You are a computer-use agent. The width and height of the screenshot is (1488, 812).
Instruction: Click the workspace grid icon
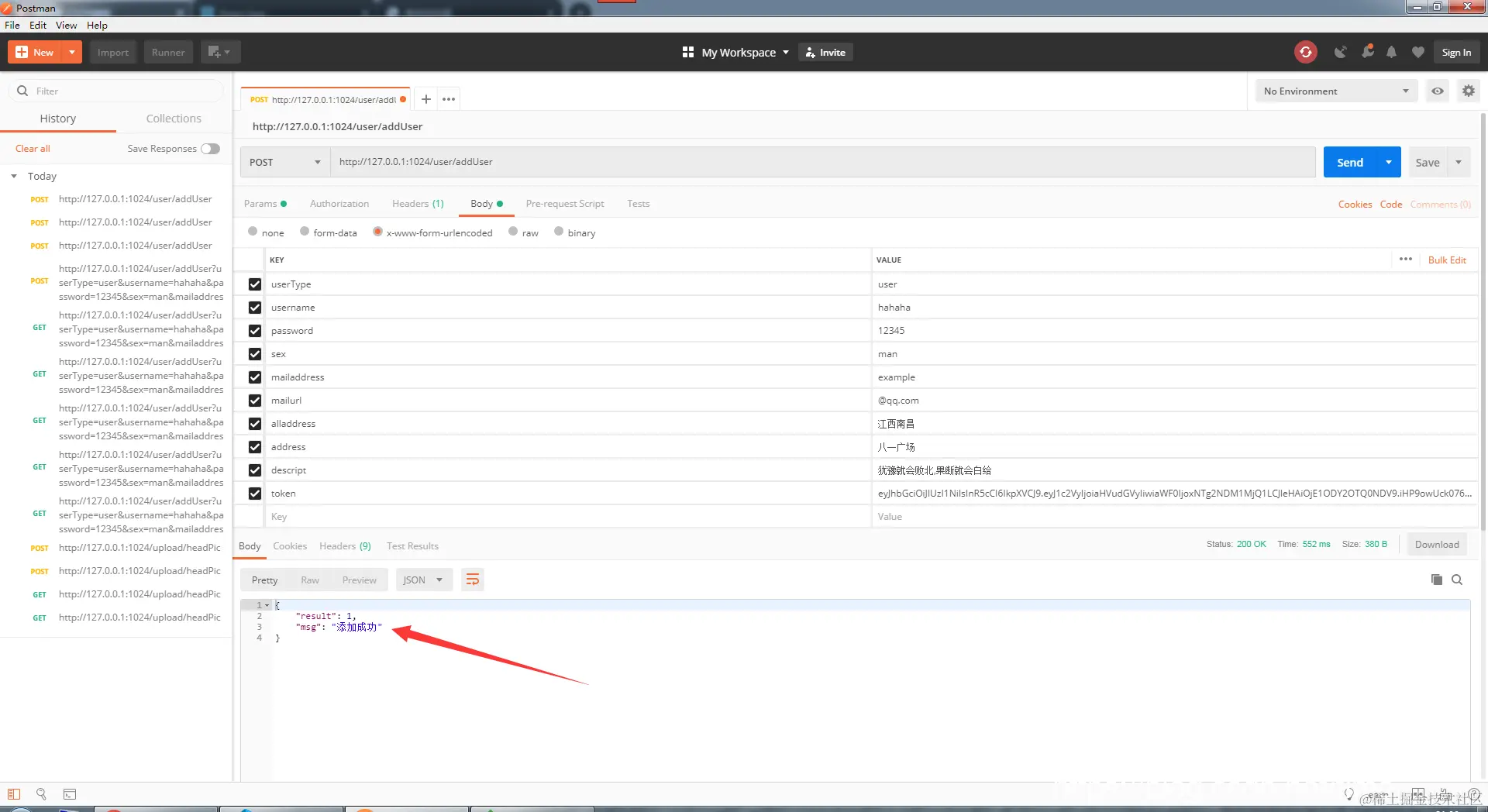pos(687,52)
